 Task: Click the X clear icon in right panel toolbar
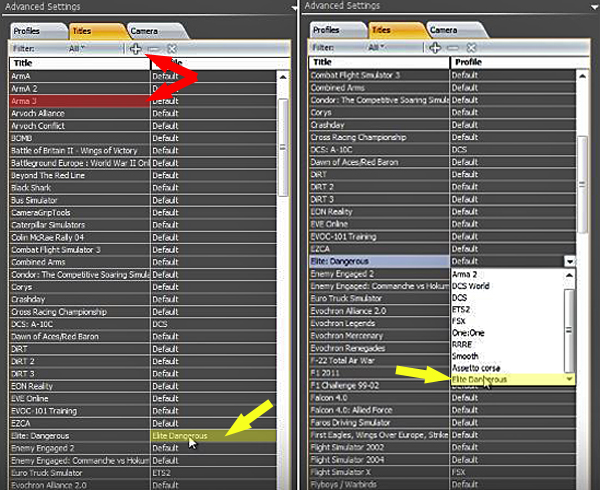tap(471, 47)
